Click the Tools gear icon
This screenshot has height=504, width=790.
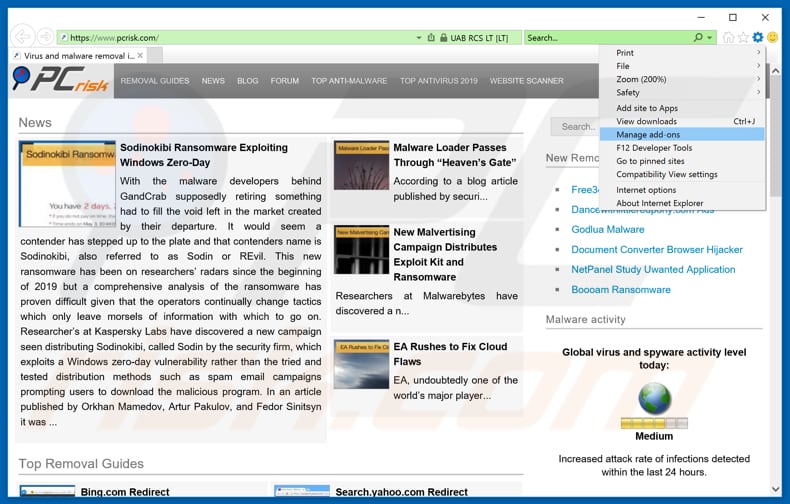pyautogui.click(x=758, y=37)
